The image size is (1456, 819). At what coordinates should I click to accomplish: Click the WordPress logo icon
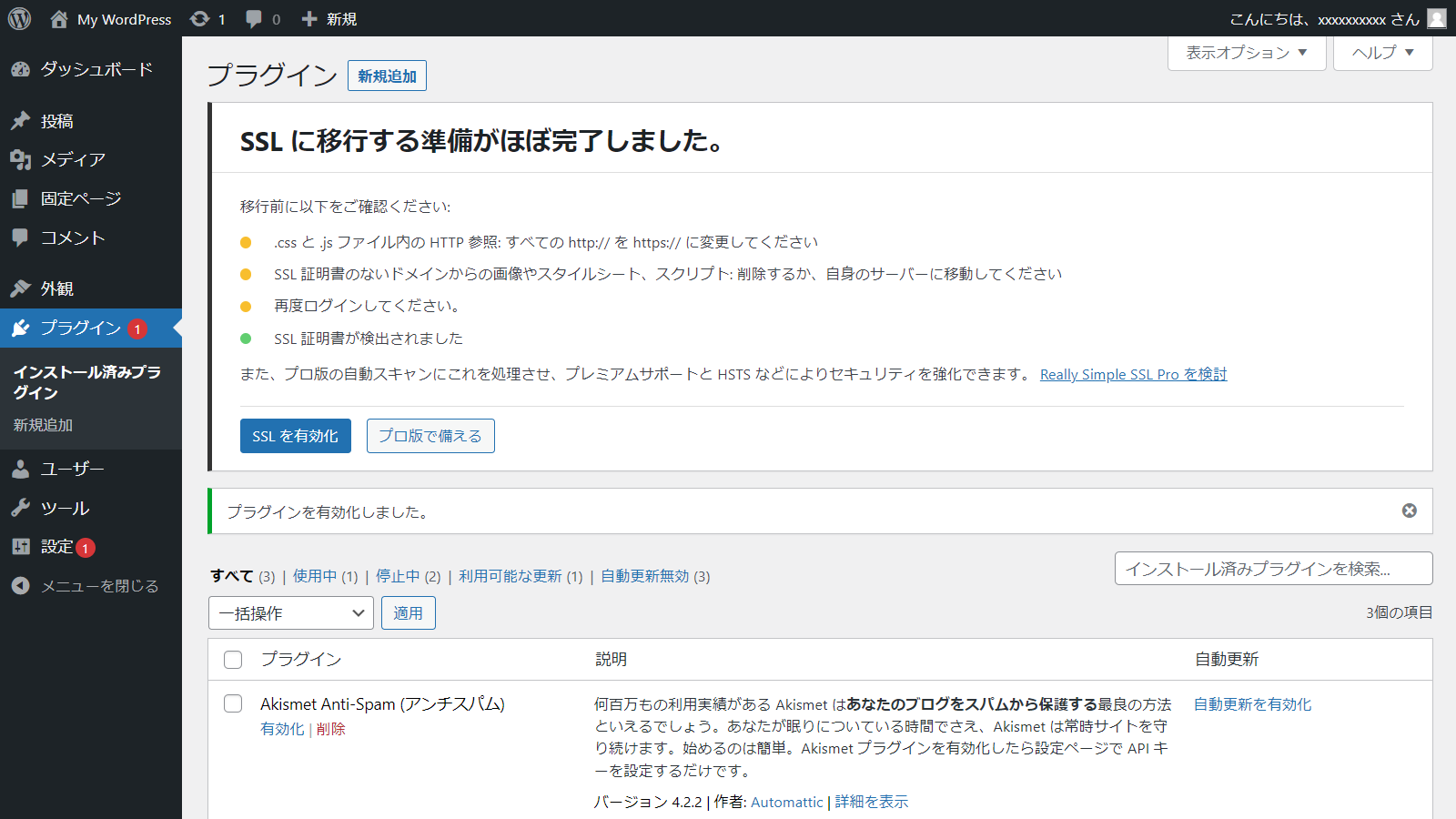click(19, 18)
